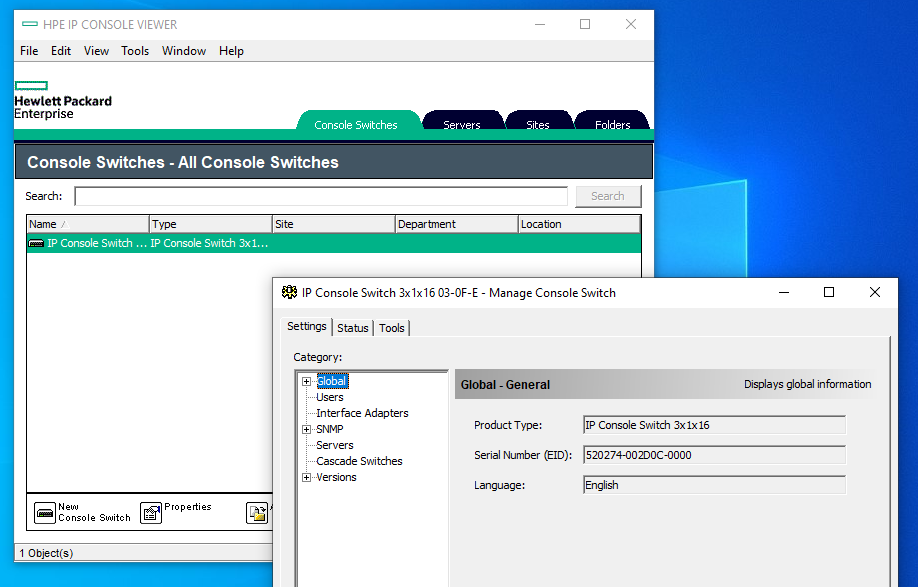
Task: Click the HPE IP Console Viewer title bar icon
Action: (30, 24)
